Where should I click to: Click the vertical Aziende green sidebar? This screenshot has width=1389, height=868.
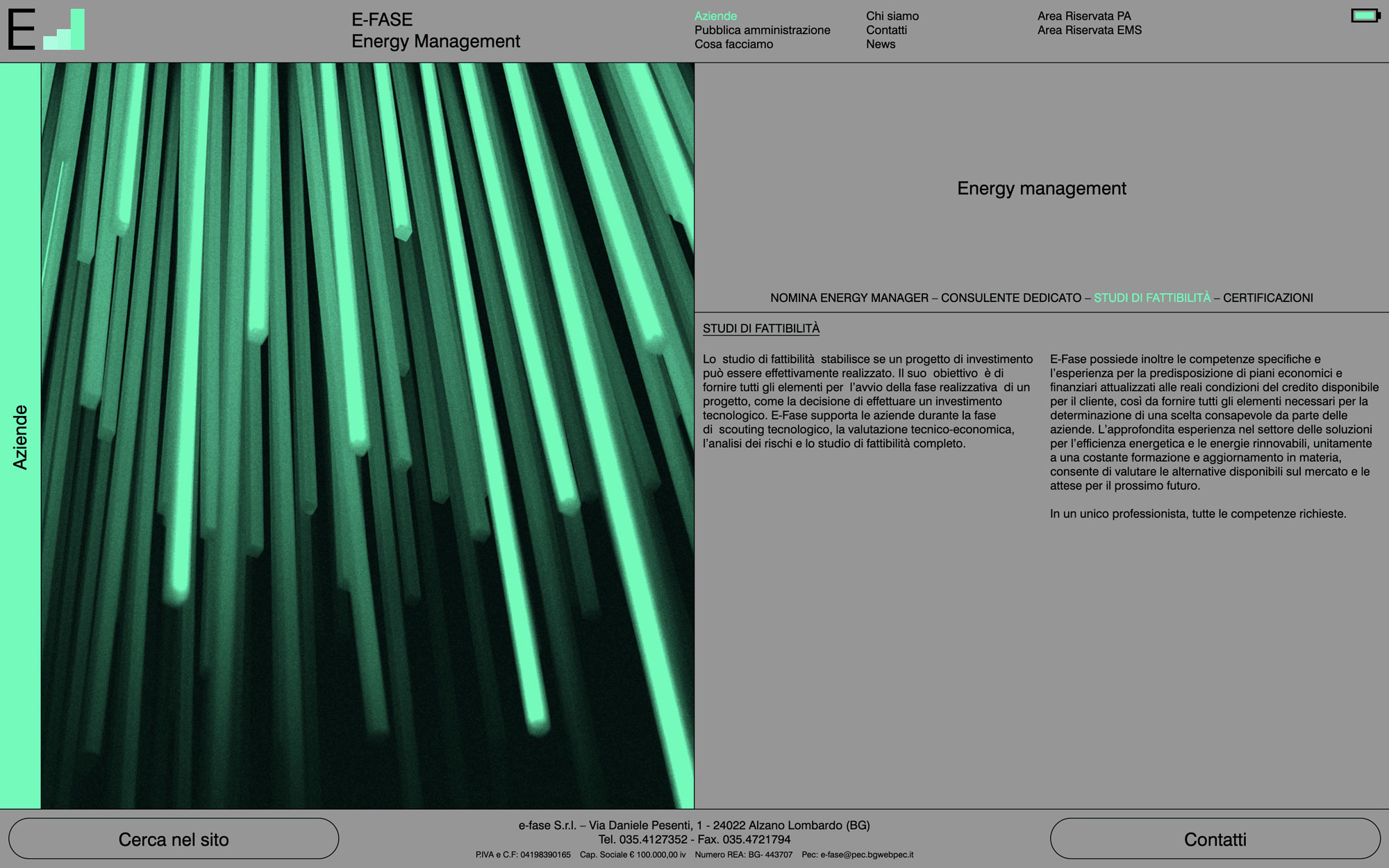click(x=20, y=436)
